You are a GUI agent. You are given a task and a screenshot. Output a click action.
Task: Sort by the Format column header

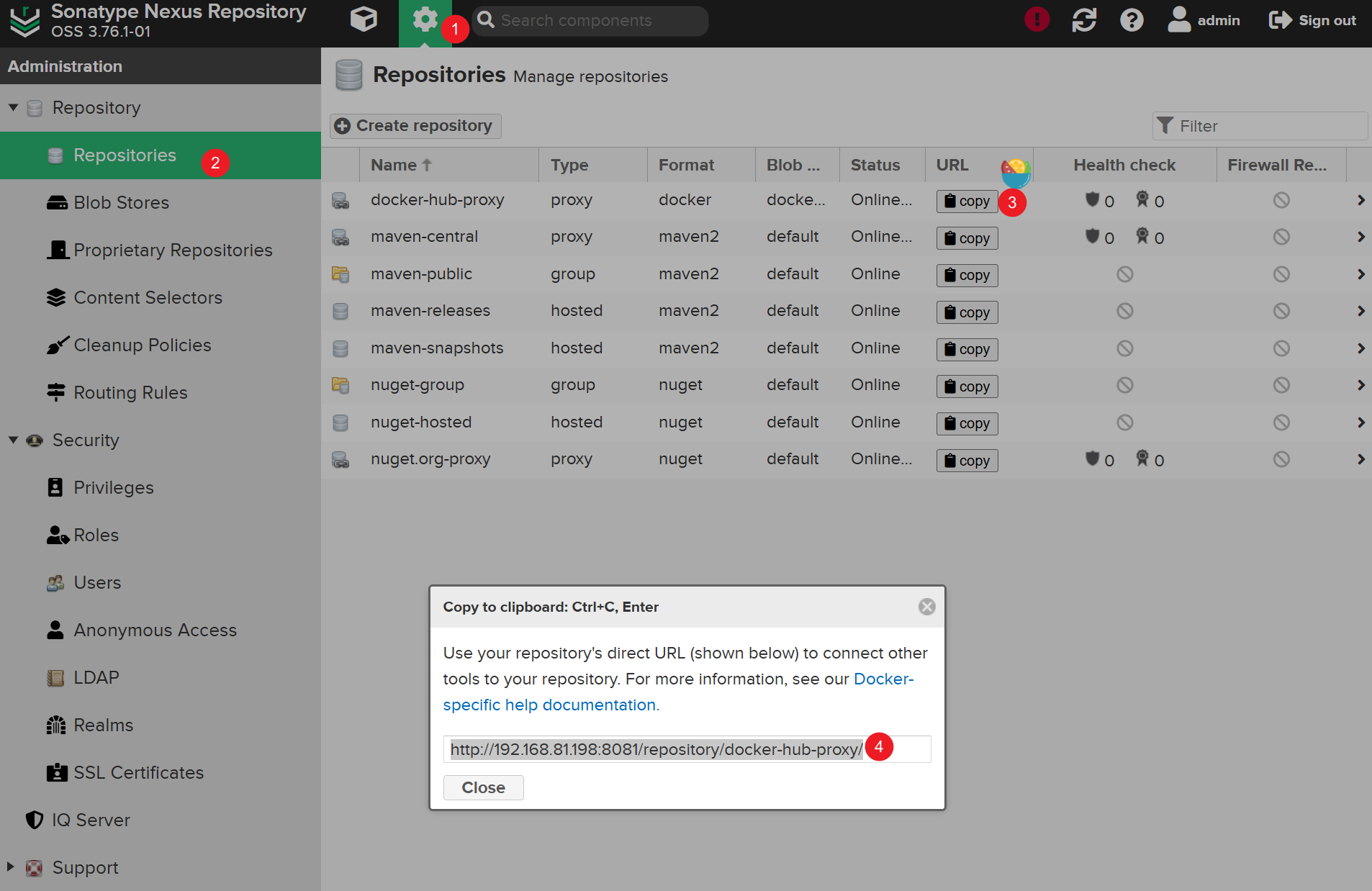(701, 166)
